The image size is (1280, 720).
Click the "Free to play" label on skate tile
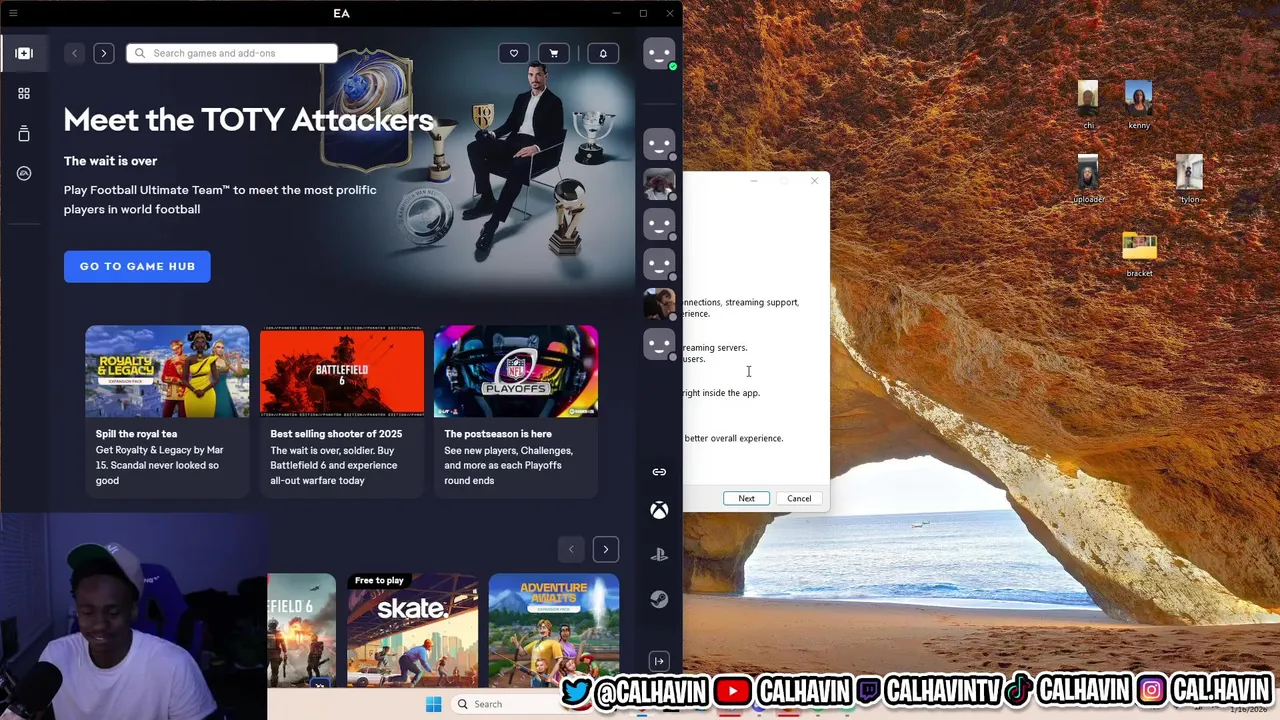coord(379,580)
